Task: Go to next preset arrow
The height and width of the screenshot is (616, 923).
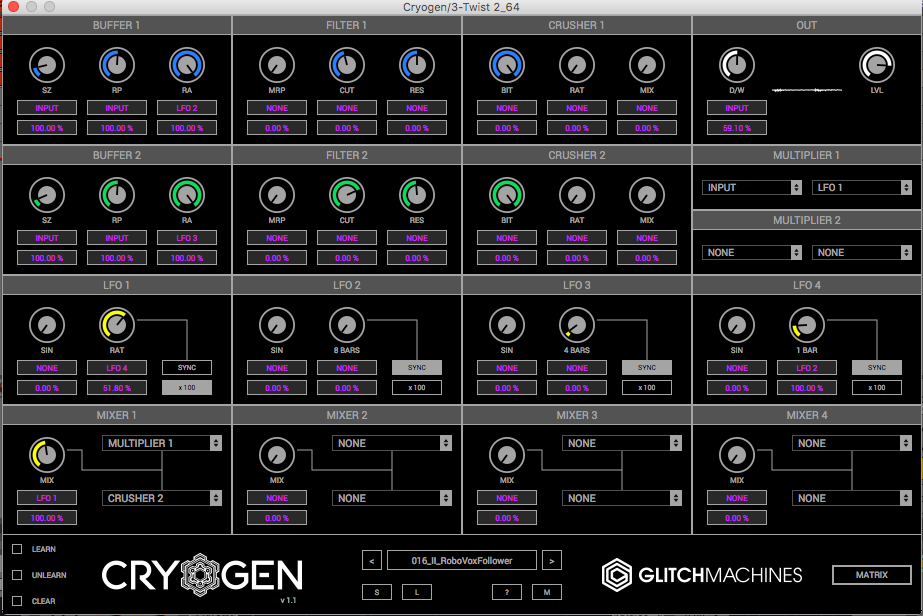Action: [x=552, y=561]
